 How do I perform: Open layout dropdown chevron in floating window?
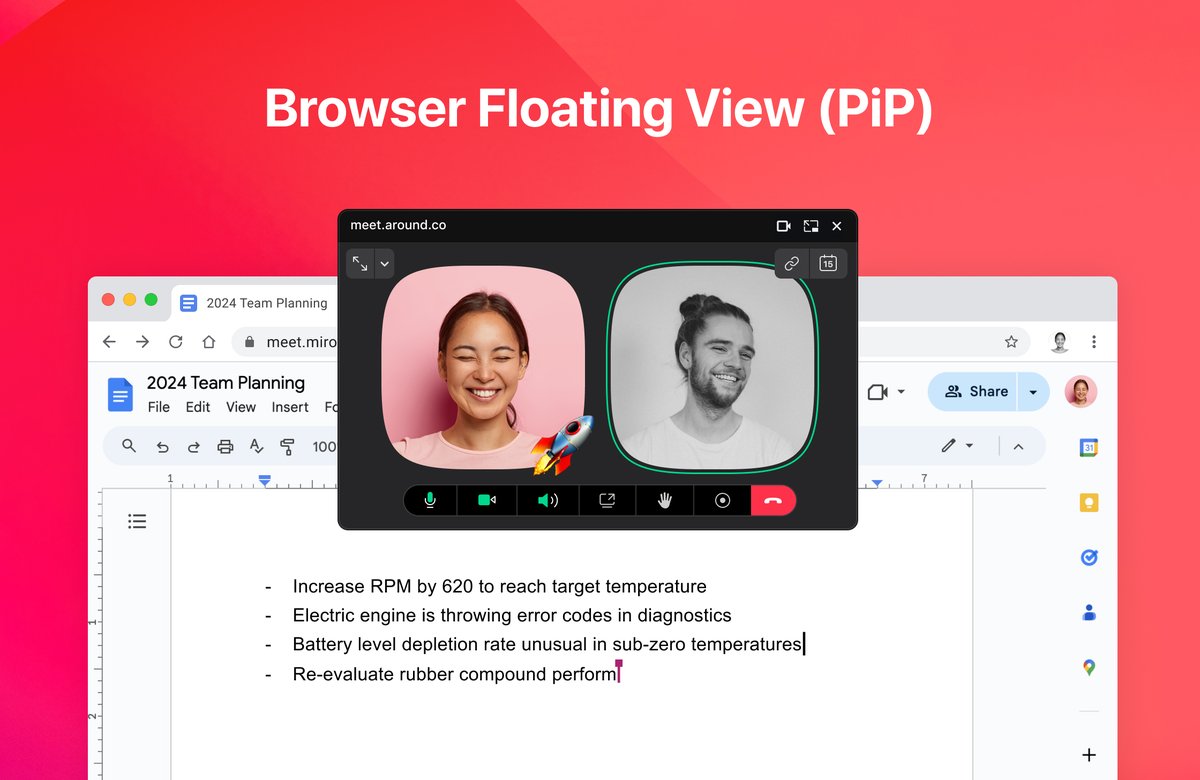click(384, 264)
